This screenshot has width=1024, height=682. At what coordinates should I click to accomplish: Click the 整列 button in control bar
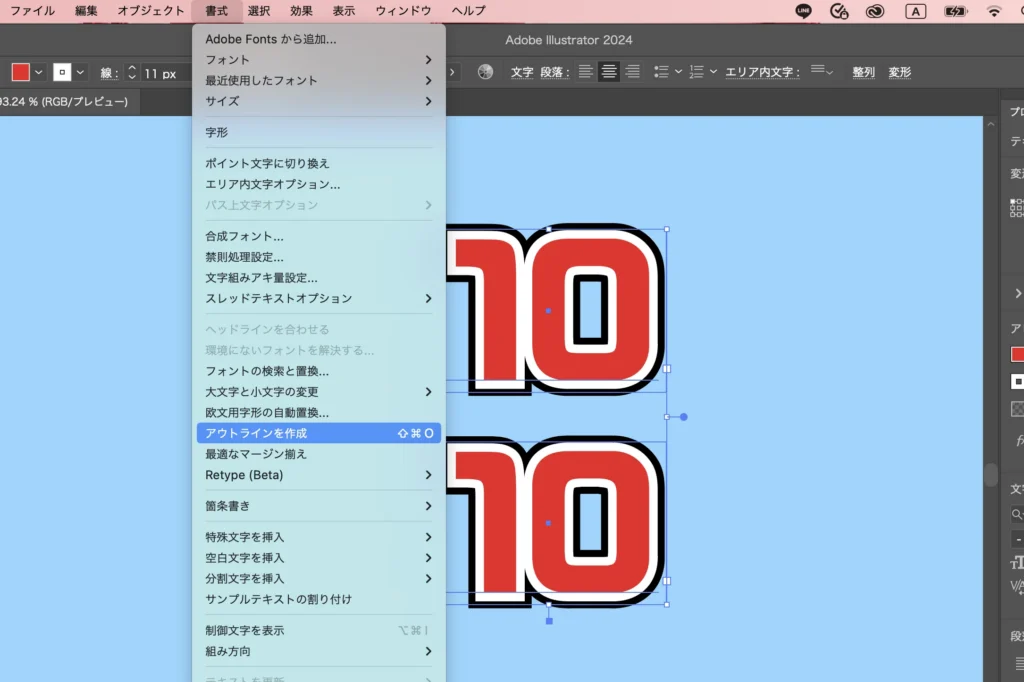tap(863, 72)
